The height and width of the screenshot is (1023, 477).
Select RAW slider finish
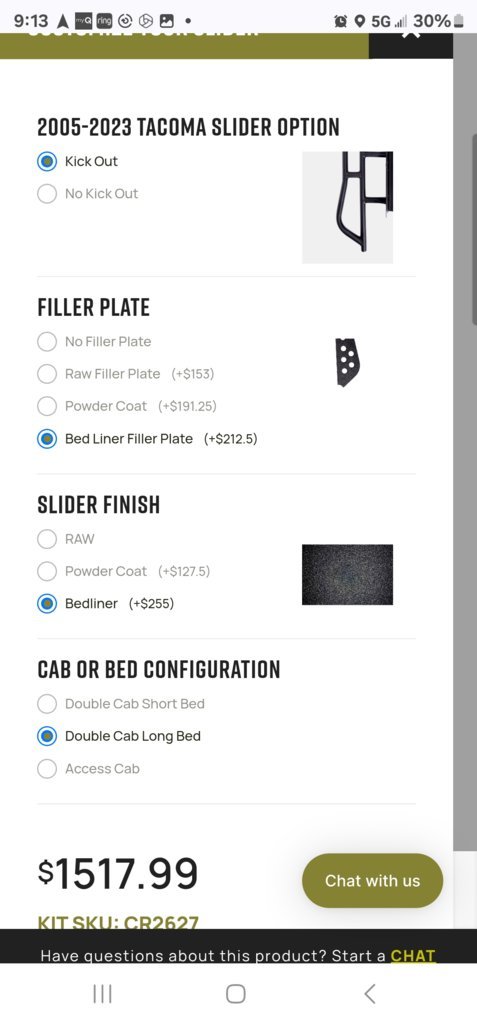point(66,539)
